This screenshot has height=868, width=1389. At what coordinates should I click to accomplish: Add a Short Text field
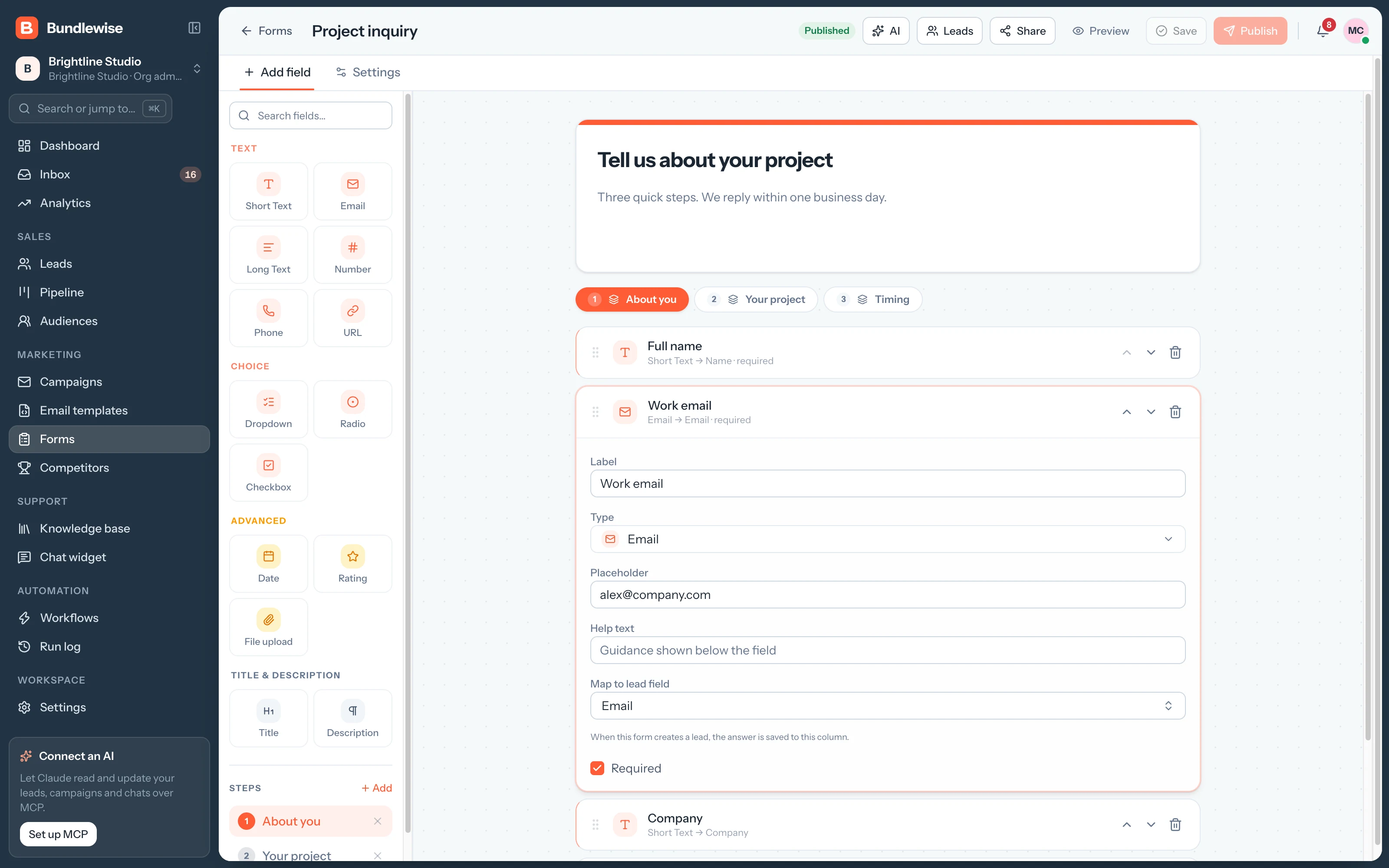click(269, 192)
